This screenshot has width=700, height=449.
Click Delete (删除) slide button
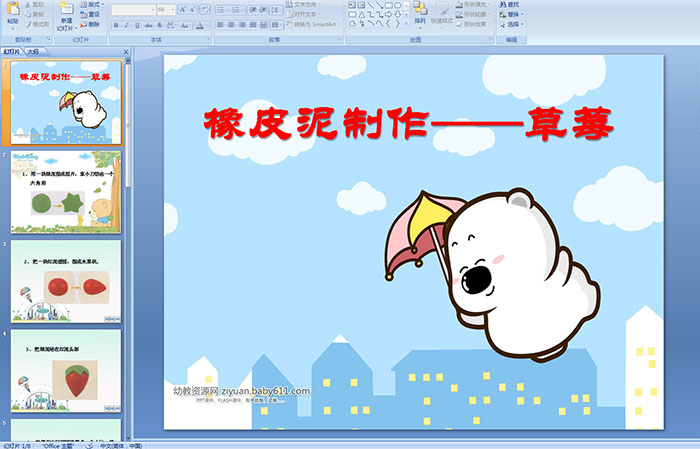(x=90, y=24)
